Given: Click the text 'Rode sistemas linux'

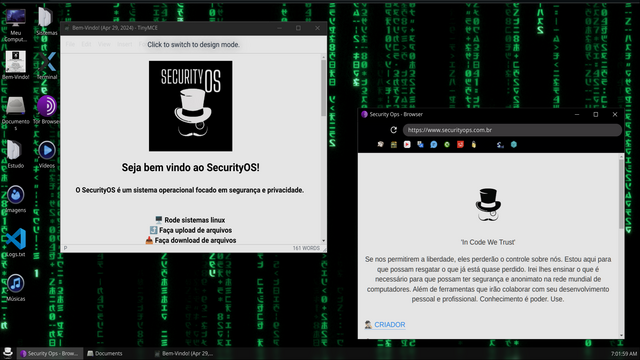Looking at the screenshot, I should [x=194, y=220].
